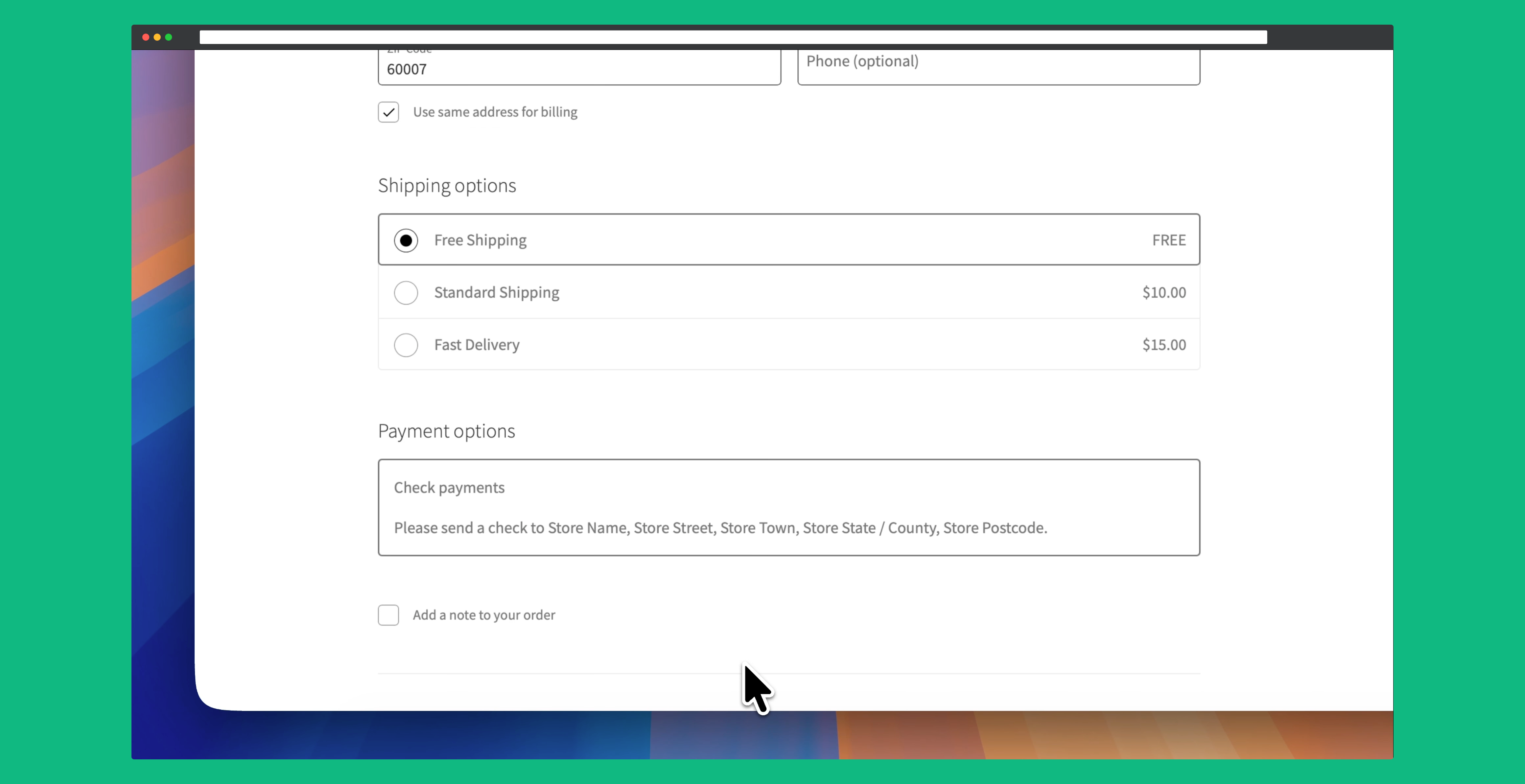Image resolution: width=1525 pixels, height=784 pixels.
Task: Click the ZIP Code field containing 60007
Action: click(x=578, y=69)
